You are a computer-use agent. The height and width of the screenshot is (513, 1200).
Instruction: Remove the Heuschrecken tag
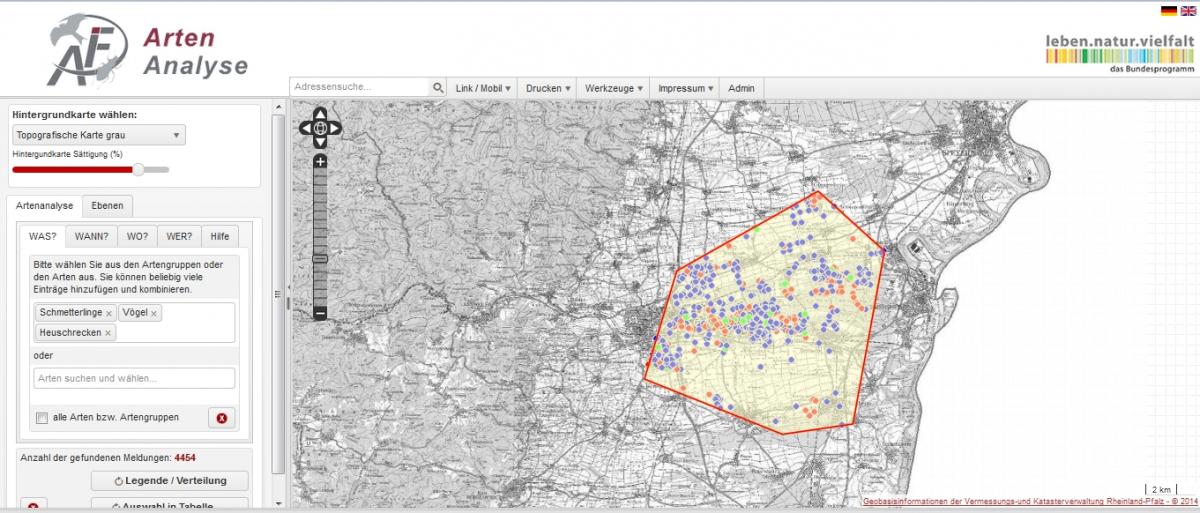(x=108, y=333)
